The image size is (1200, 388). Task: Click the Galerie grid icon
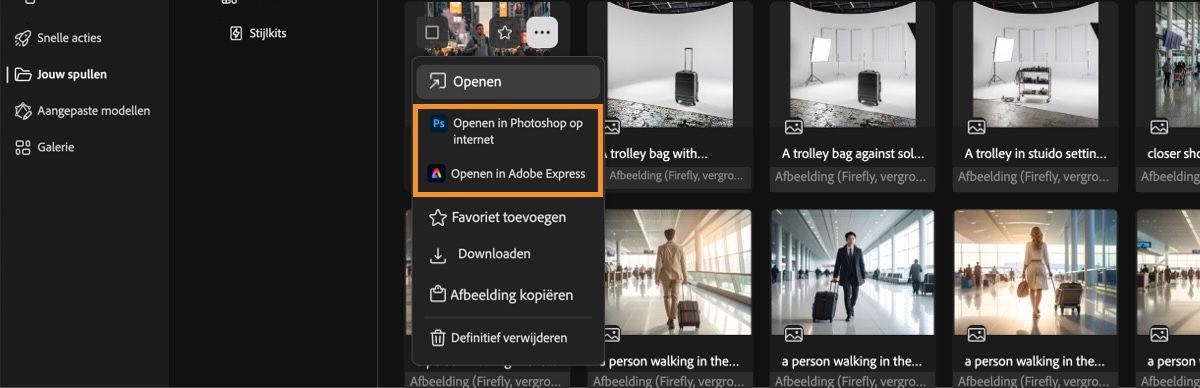click(22, 147)
